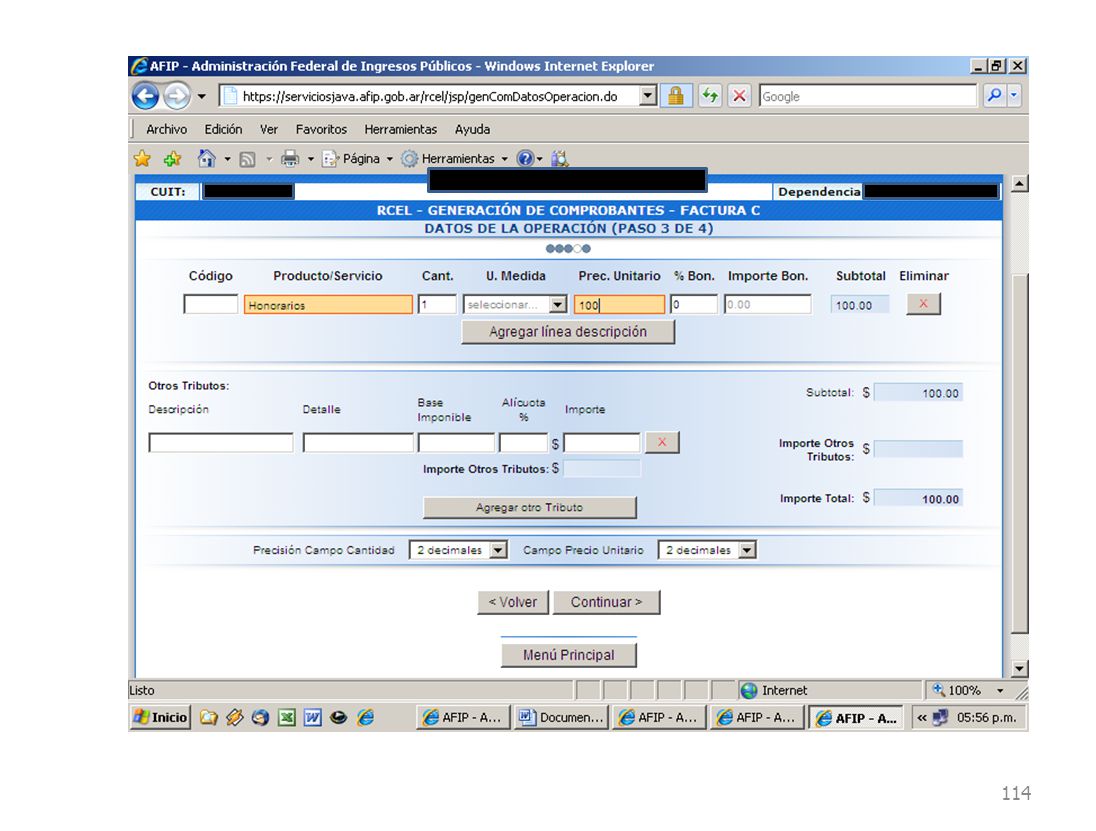Click the Internet security zone globe icon
Viewport: 1096px width, 831px height.
pyautogui.click(x=749, y=691)
